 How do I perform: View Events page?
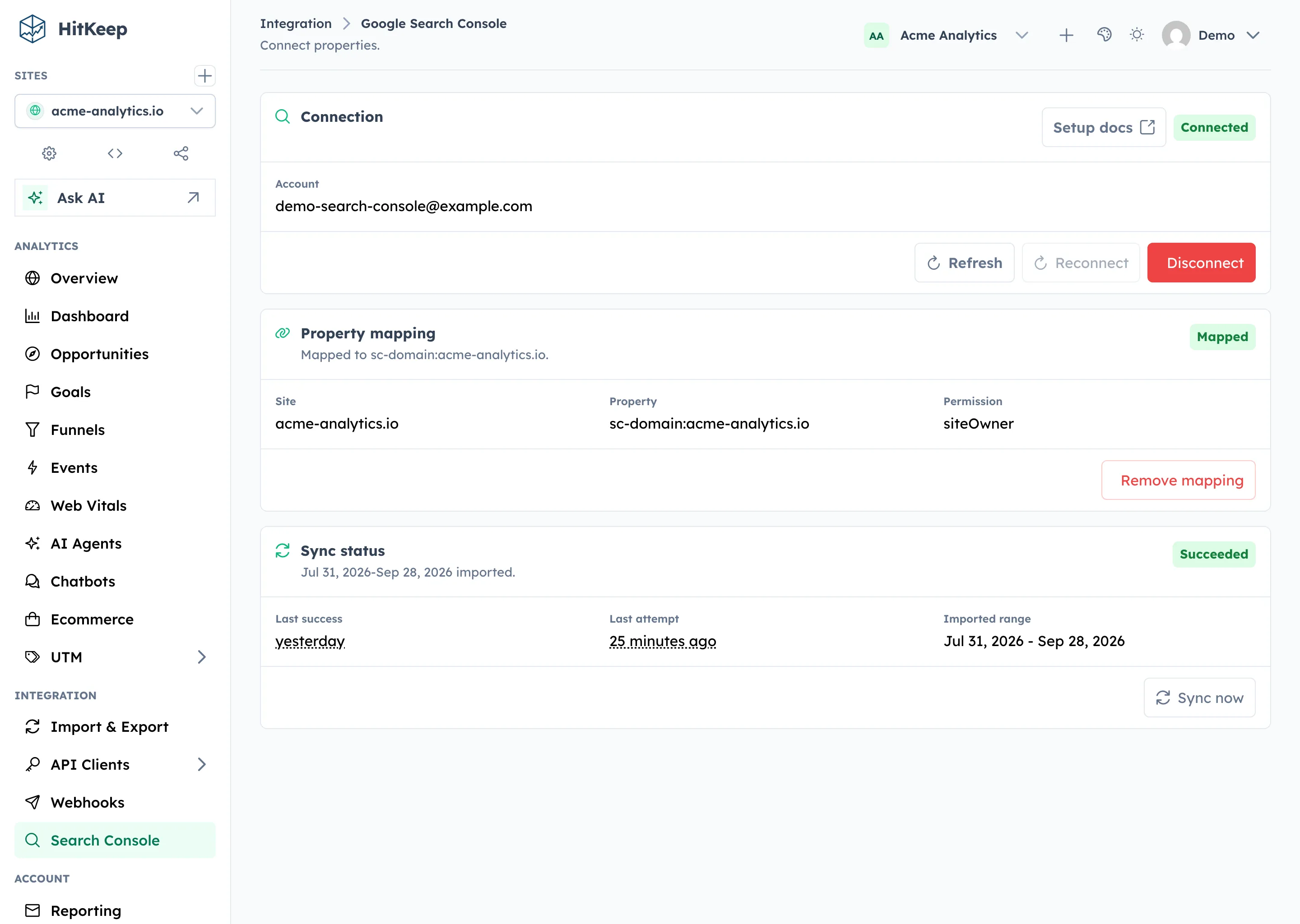[x=115, y=468]
